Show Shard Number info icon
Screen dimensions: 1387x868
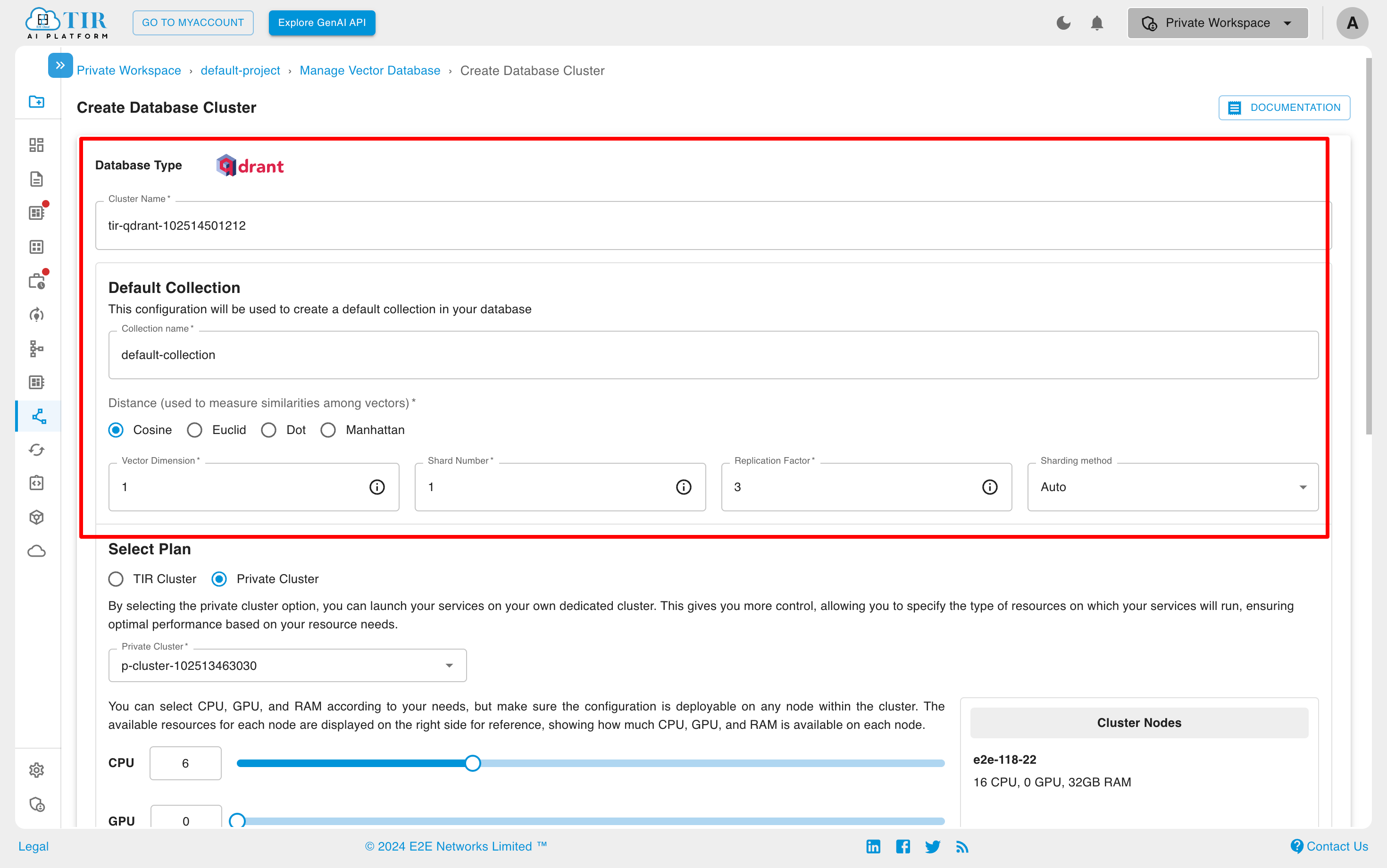click(x=683, y=487)
